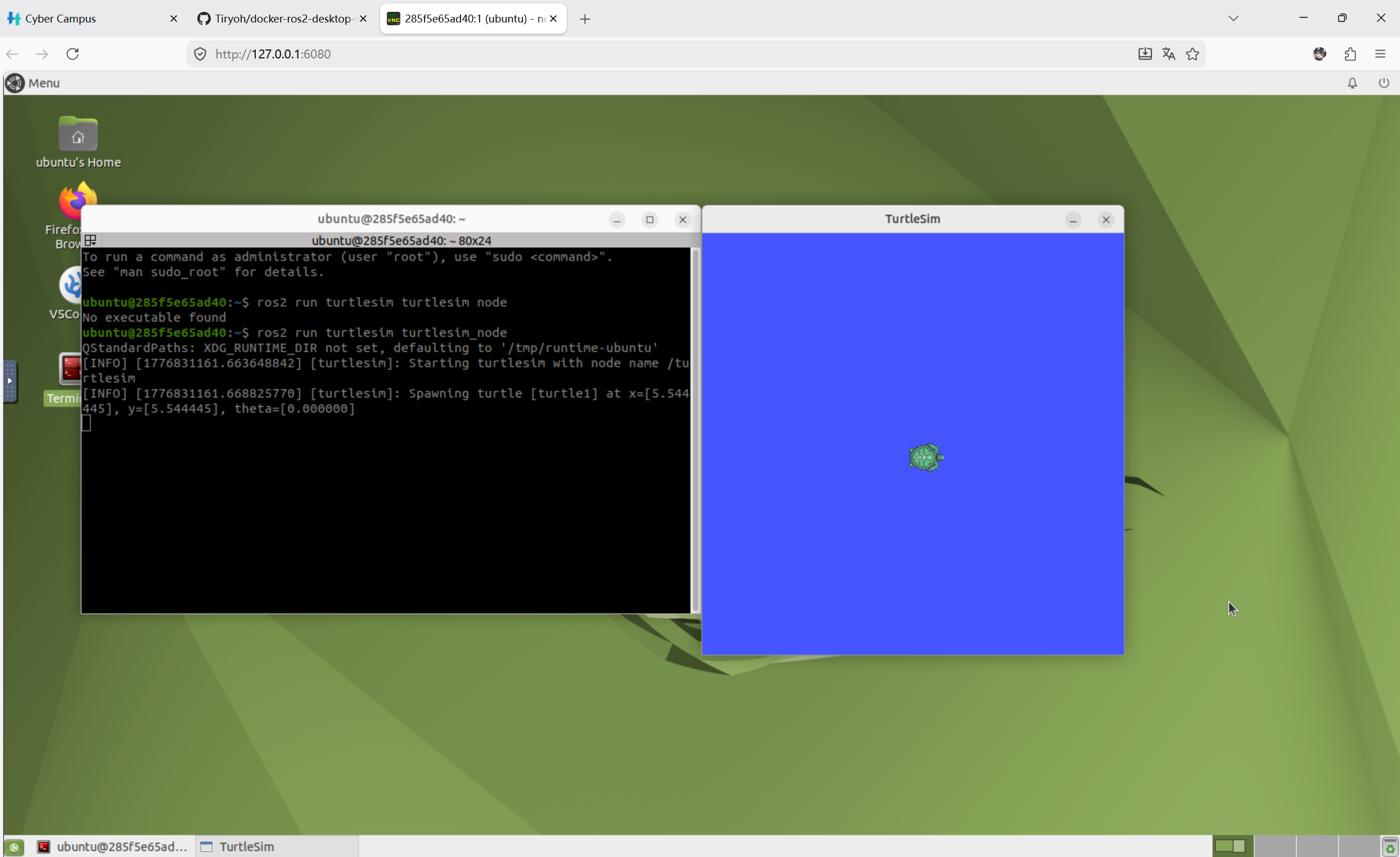Switch to first workspace in workspace switcher

[x=1232, y=847]
